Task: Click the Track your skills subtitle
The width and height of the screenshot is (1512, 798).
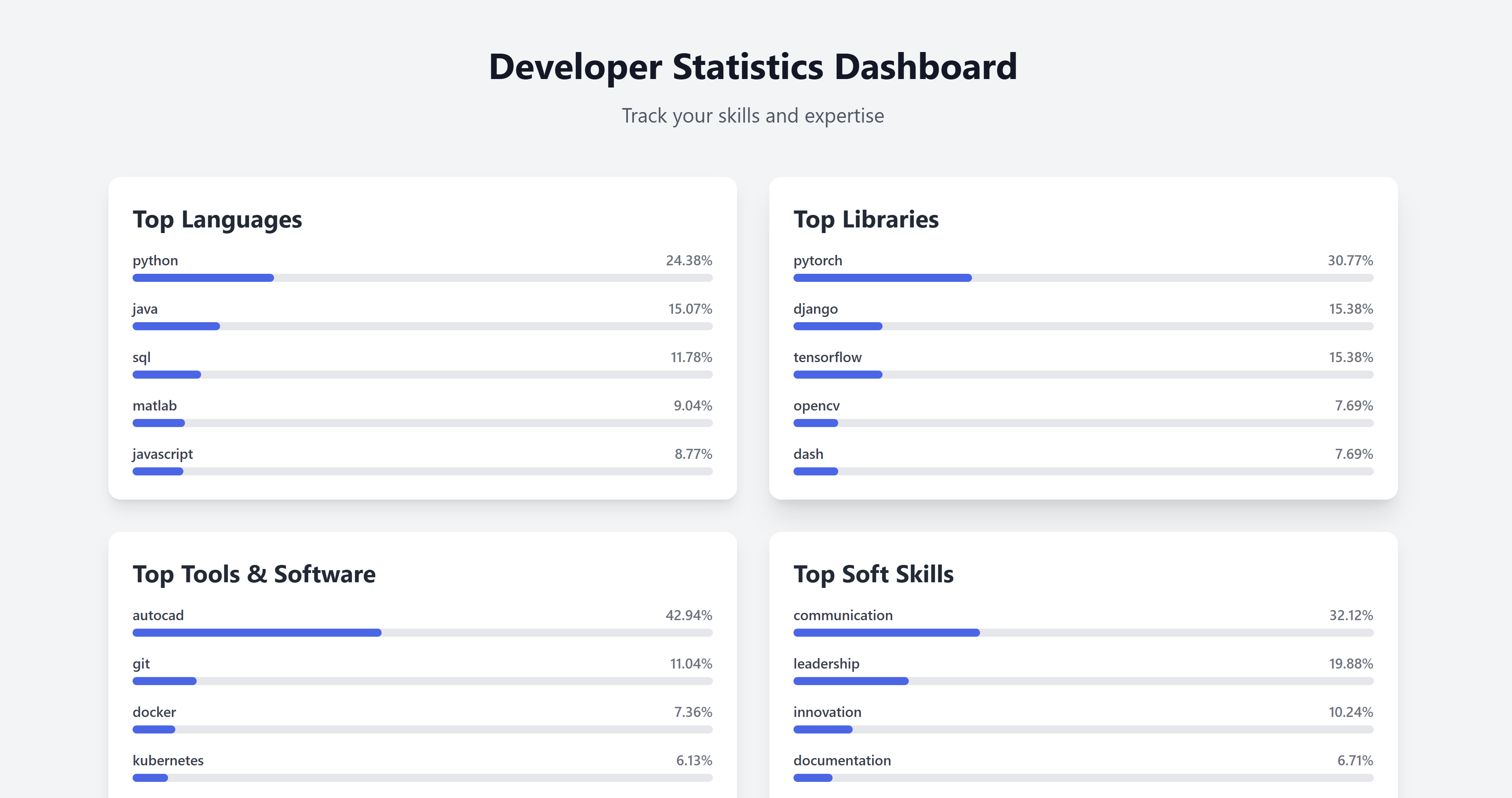Action: (753, 116)
